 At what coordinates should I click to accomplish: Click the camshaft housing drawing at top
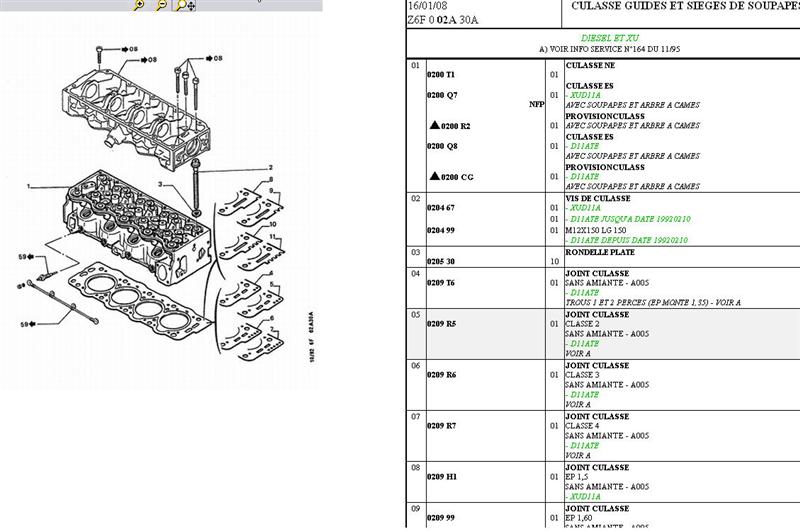point(136,118)
